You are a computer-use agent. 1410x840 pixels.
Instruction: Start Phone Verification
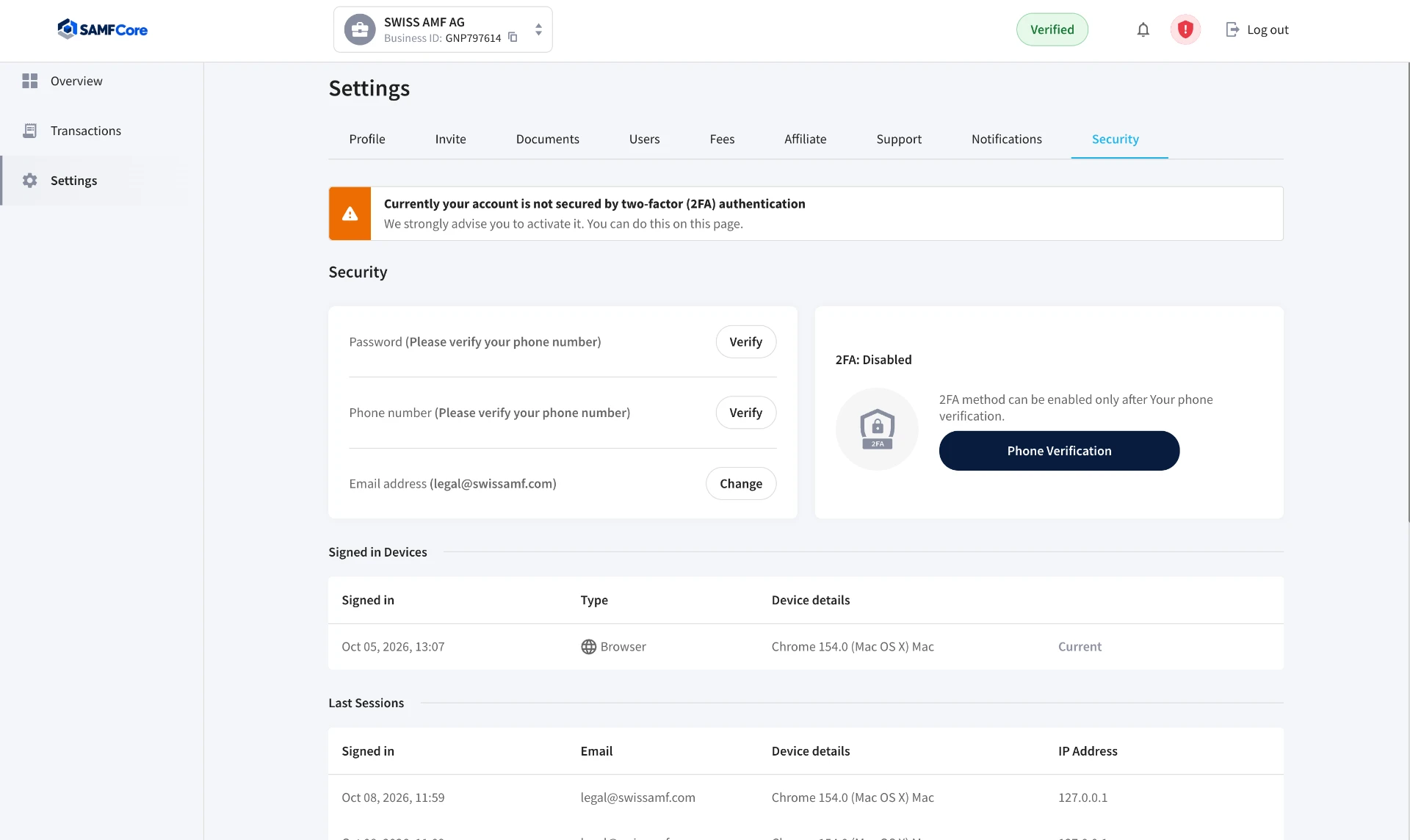[x=1059, y=451]
